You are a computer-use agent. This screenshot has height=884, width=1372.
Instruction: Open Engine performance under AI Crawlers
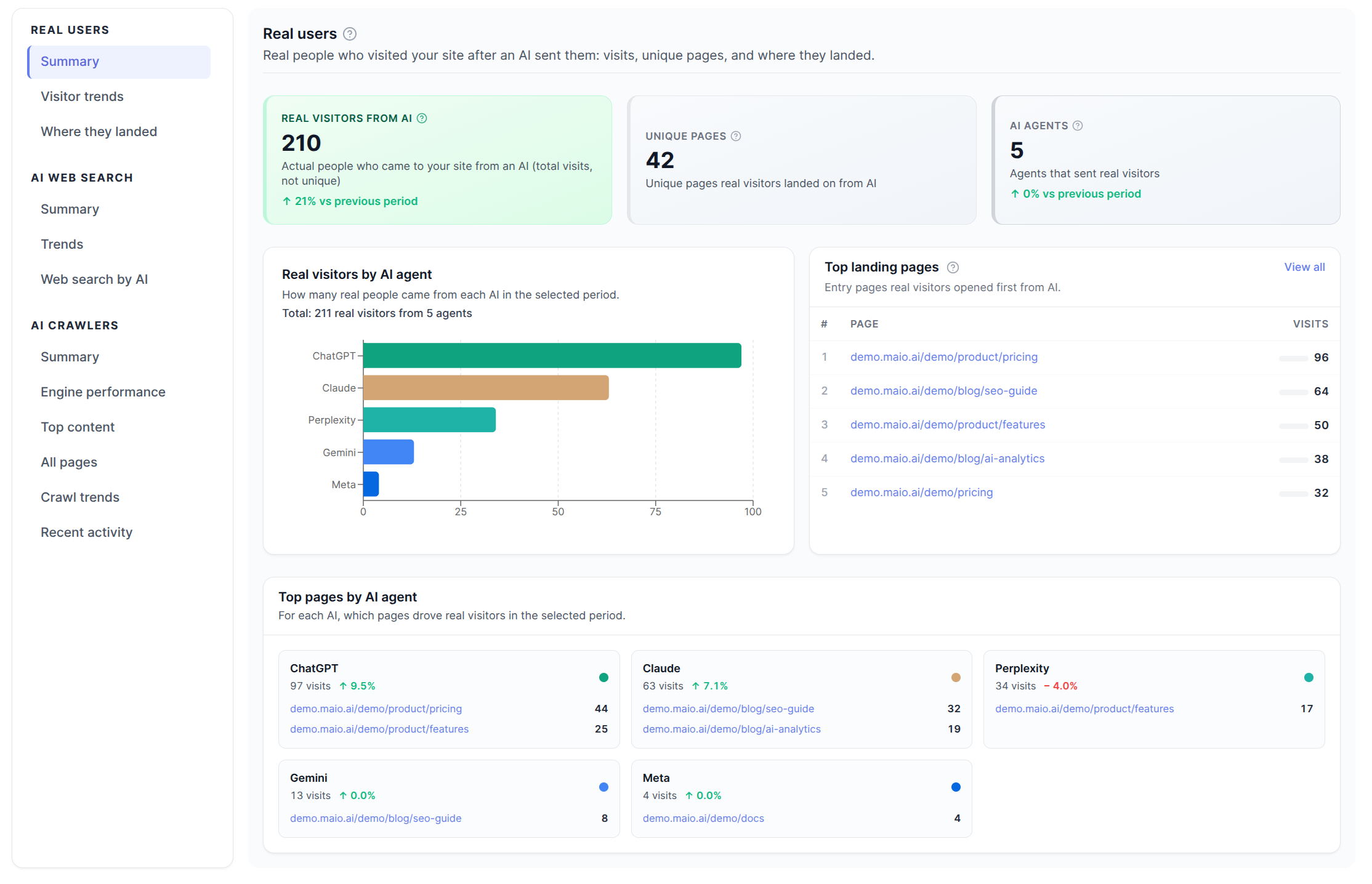[103, 392]
